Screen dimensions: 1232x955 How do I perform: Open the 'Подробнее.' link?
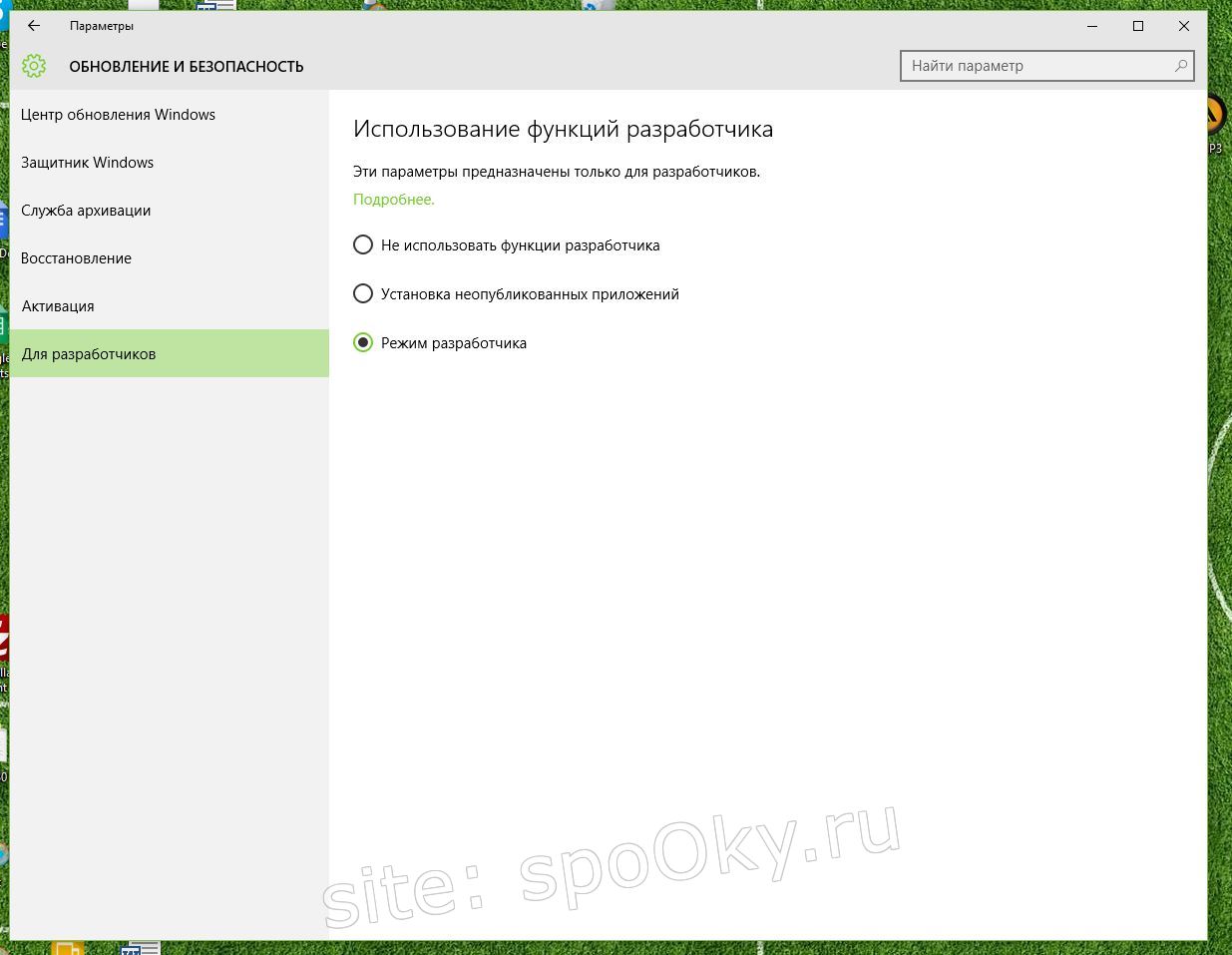click(394, 200)
